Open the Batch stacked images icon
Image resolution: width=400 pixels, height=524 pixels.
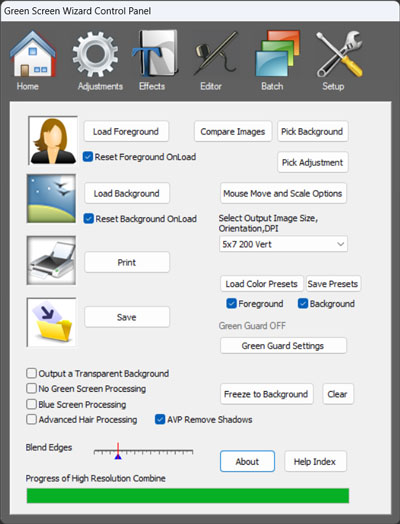(x=277, y=53)
